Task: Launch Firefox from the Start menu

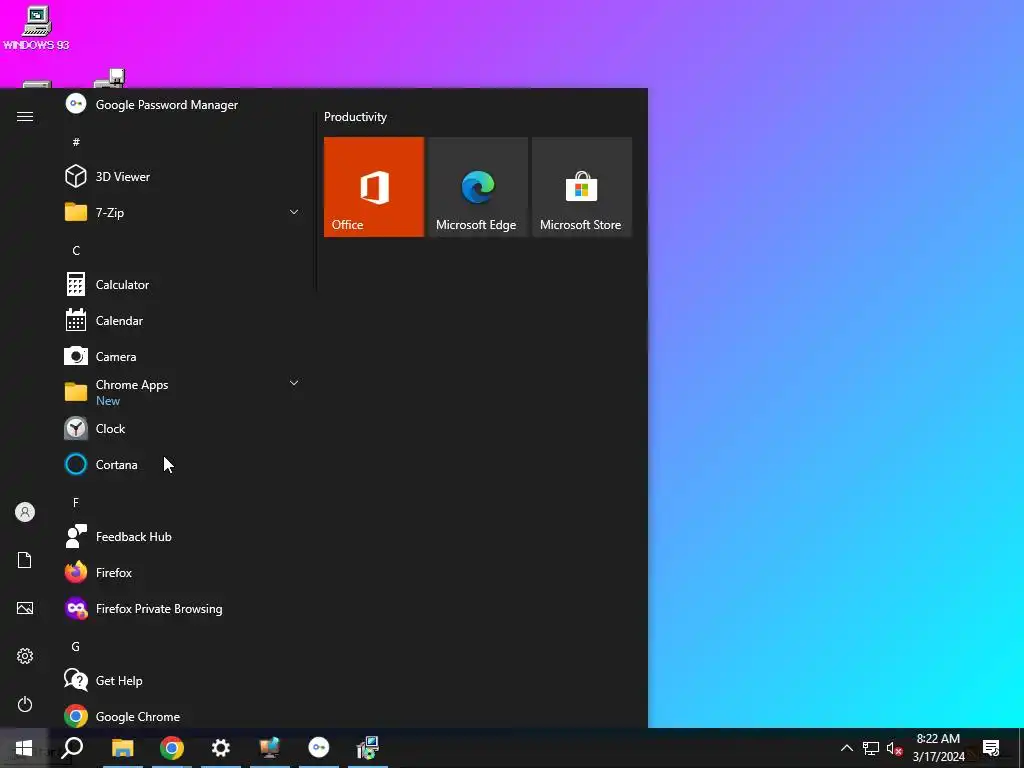Action: [183, 573]
